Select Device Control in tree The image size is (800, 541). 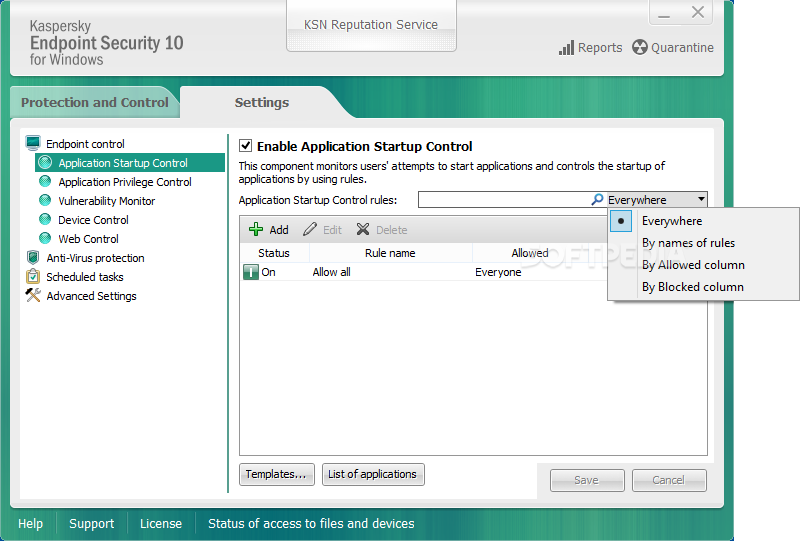(93, 220)
